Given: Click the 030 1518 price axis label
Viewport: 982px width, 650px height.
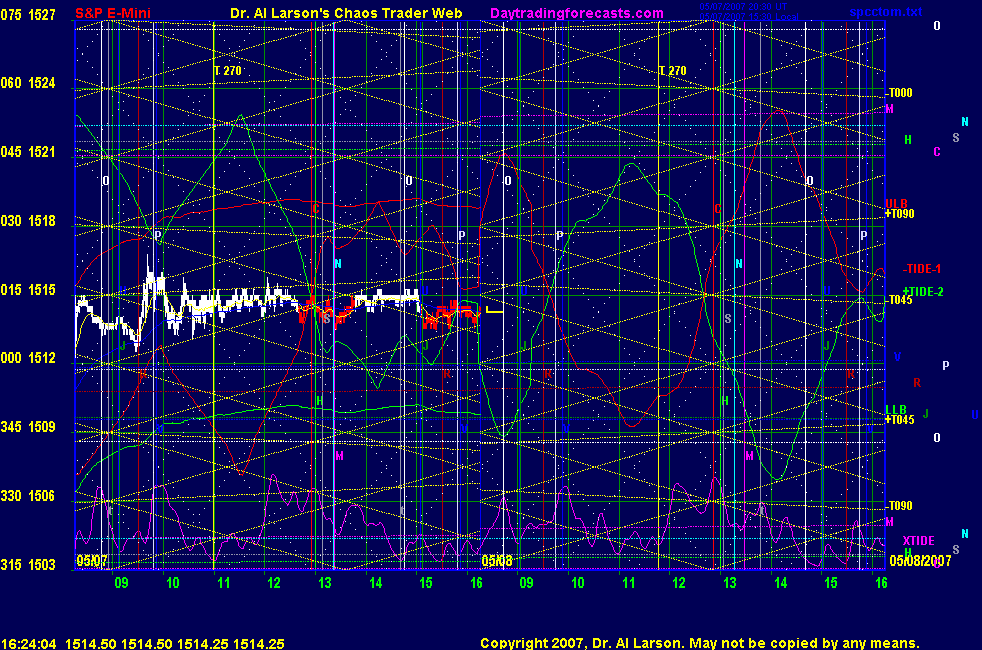Looking at the screenshot, I should coord(28,221).
